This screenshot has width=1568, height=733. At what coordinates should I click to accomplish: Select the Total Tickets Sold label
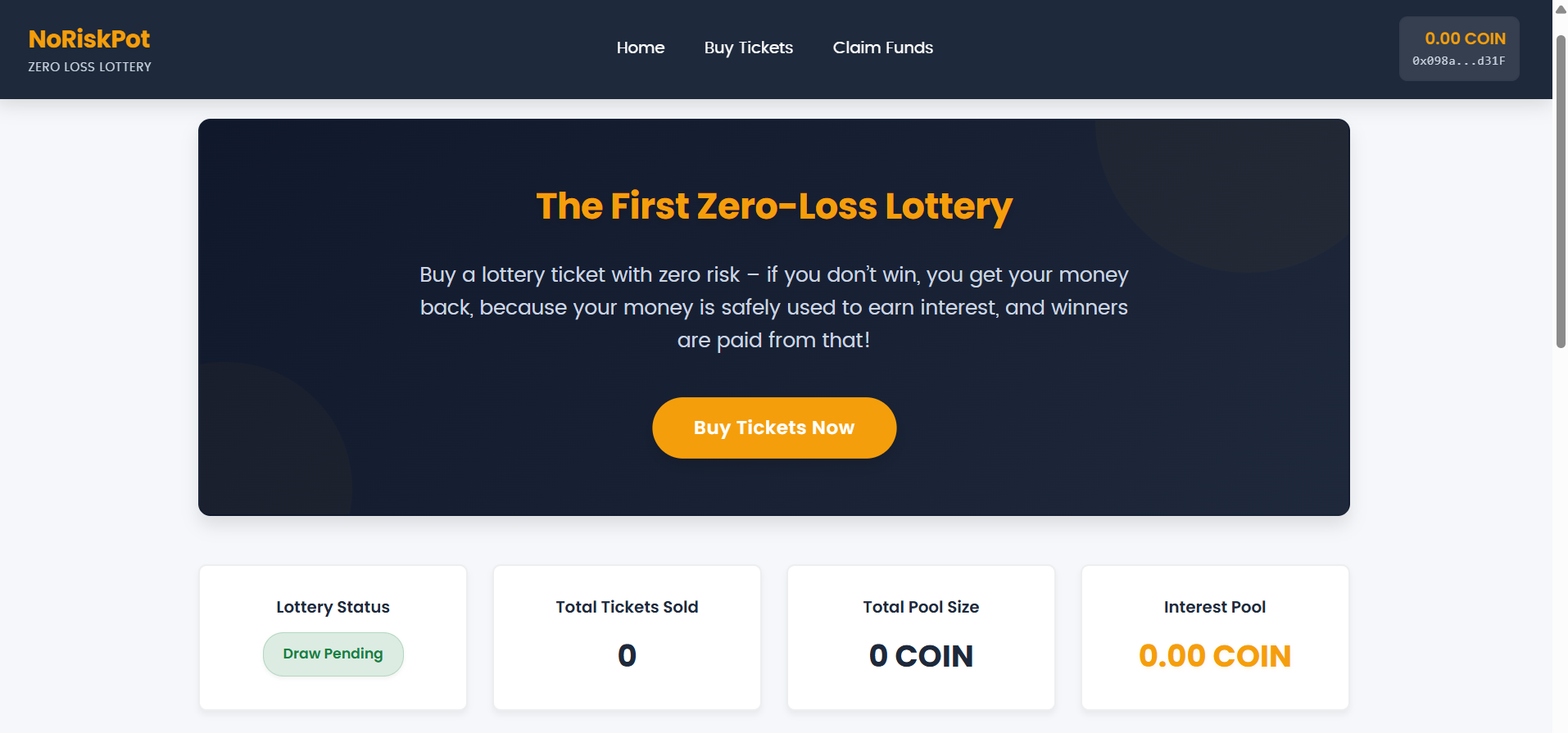coord(627,607)
